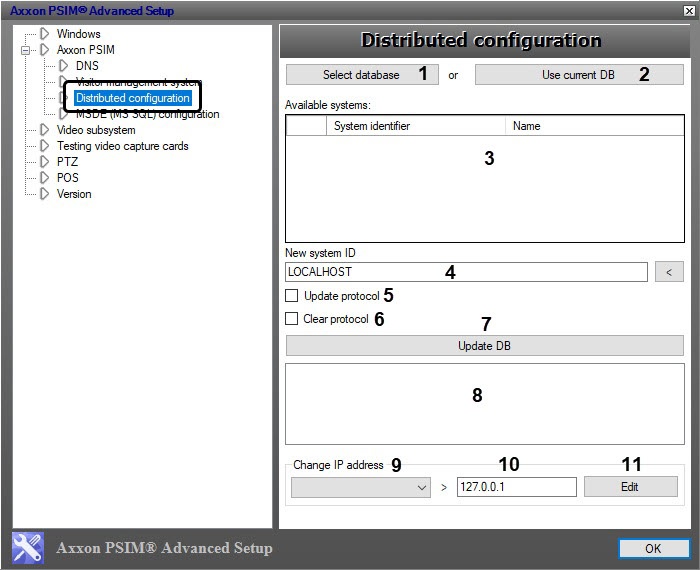
Task: Click the System identifier column header
Action: pos(416,126)
